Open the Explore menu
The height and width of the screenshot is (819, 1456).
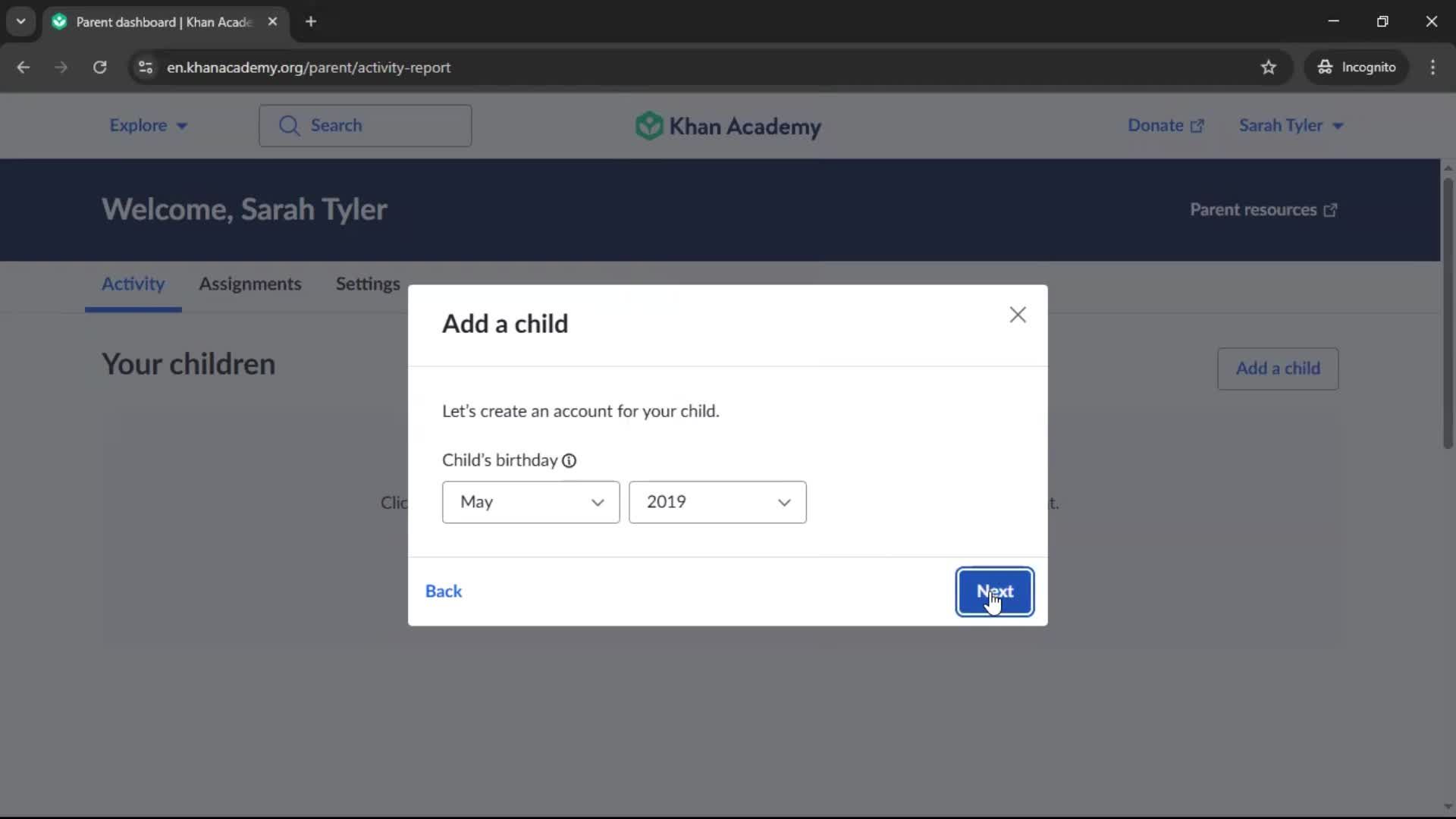pos(148,126)
